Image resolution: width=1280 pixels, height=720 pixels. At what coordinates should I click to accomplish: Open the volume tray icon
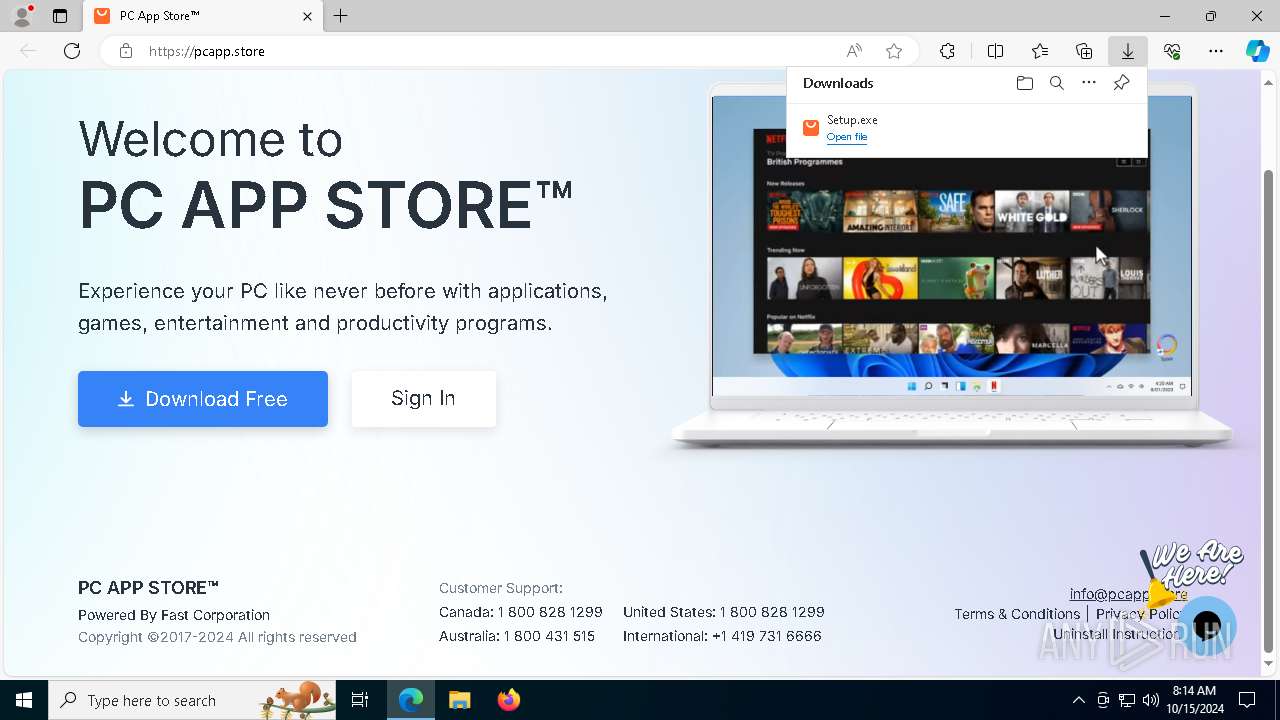[x=1151, y=700]
